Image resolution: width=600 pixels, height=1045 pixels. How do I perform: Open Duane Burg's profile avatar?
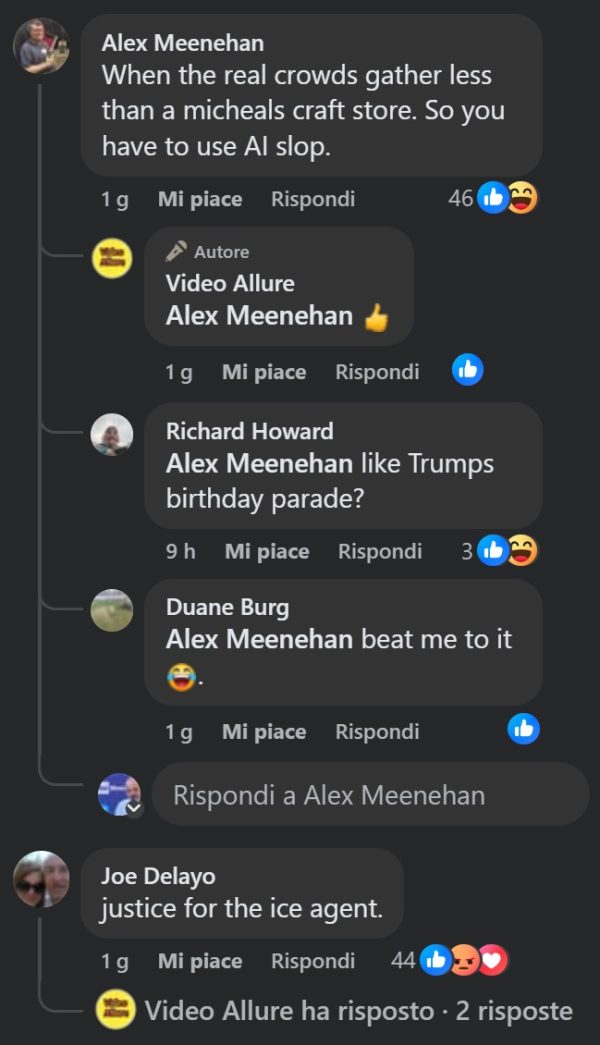click(112, 610)
